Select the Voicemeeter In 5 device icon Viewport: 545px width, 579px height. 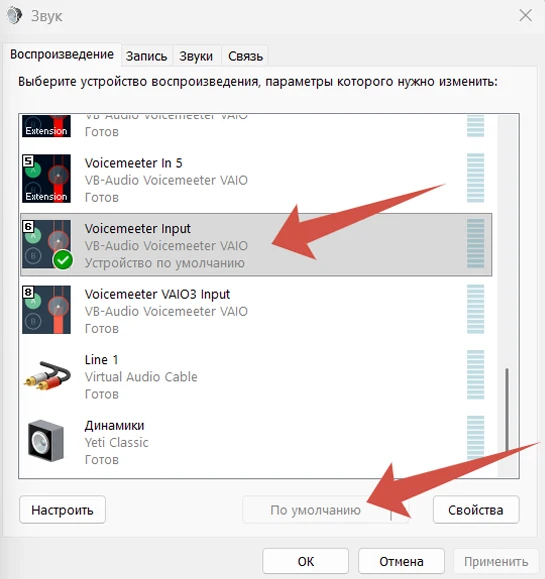[46, 179]
